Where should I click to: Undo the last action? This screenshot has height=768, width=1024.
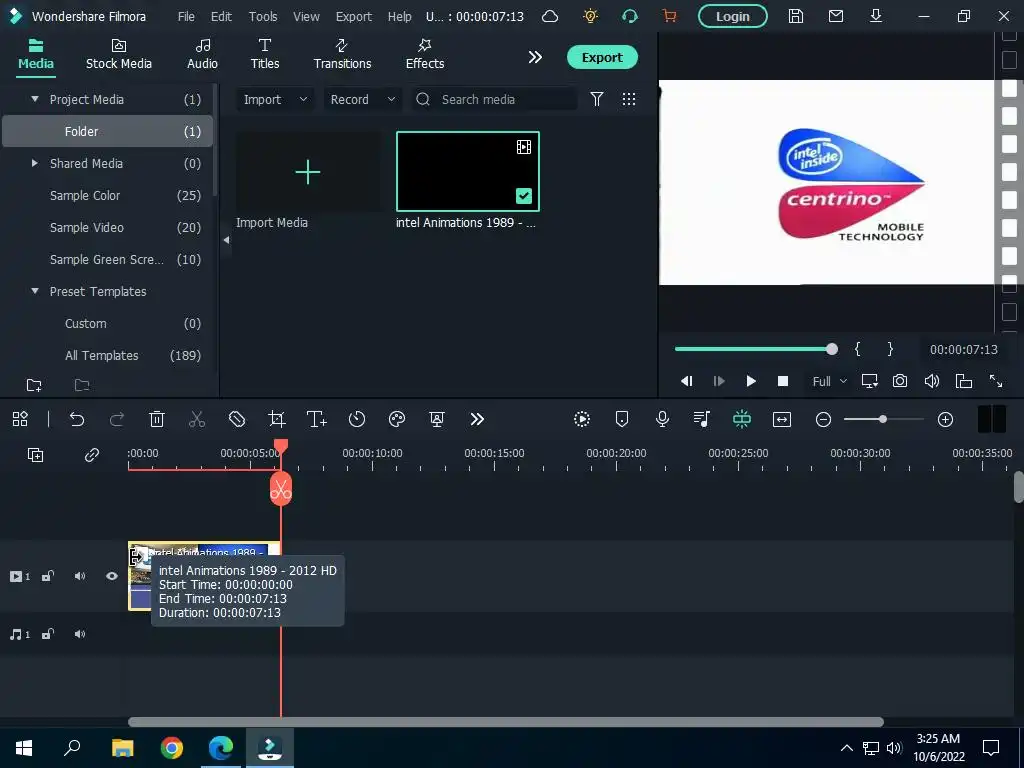coord(77,419)
